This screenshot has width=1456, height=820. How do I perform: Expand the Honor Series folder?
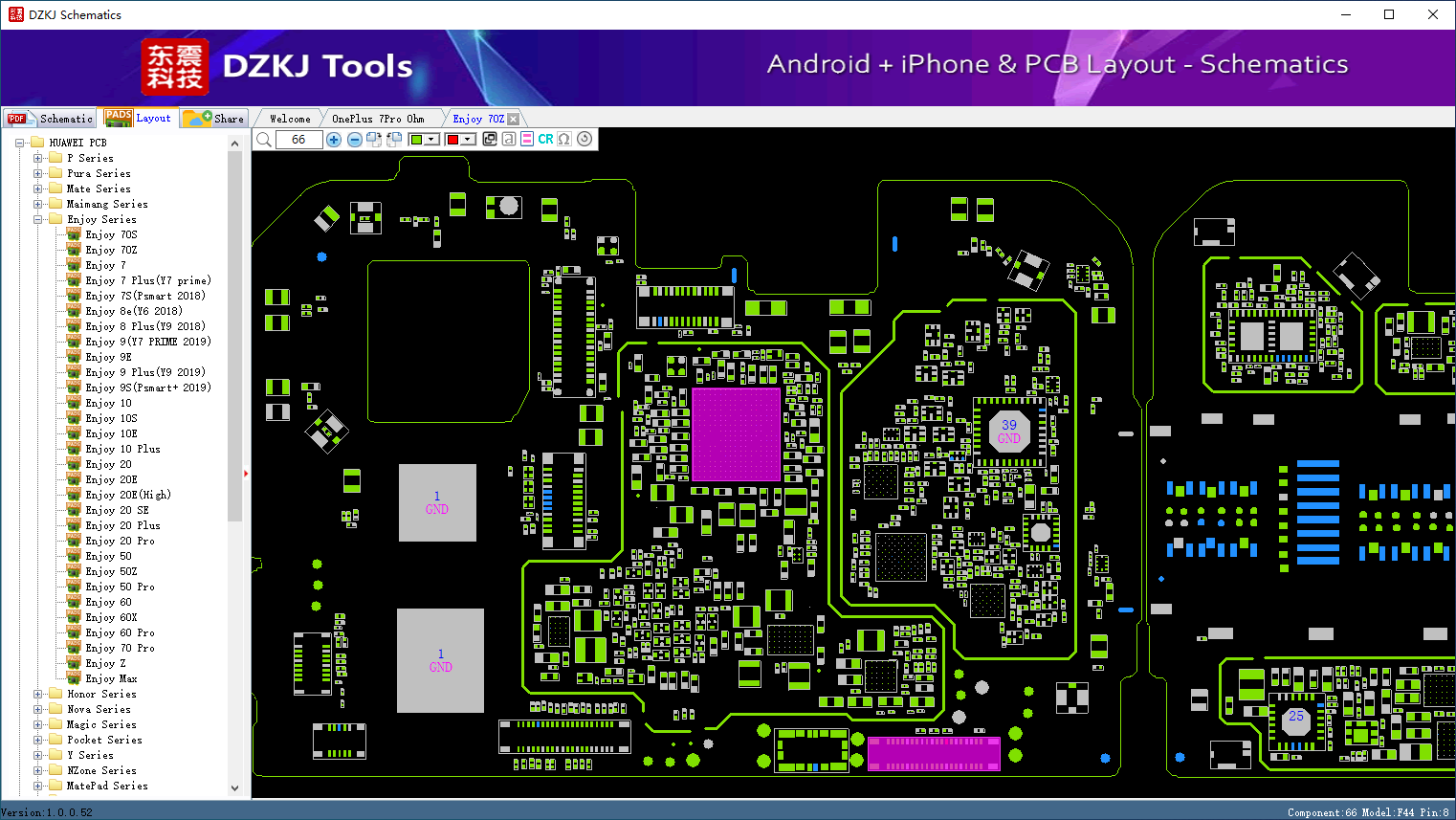click(38, 694)
